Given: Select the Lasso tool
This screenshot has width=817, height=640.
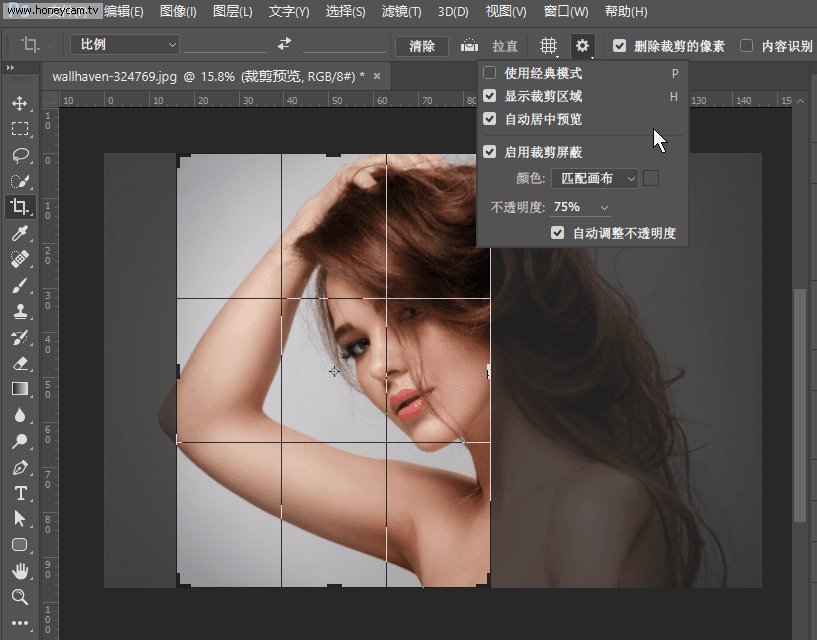Looking at the screenshot, I should tap(20, 155).
